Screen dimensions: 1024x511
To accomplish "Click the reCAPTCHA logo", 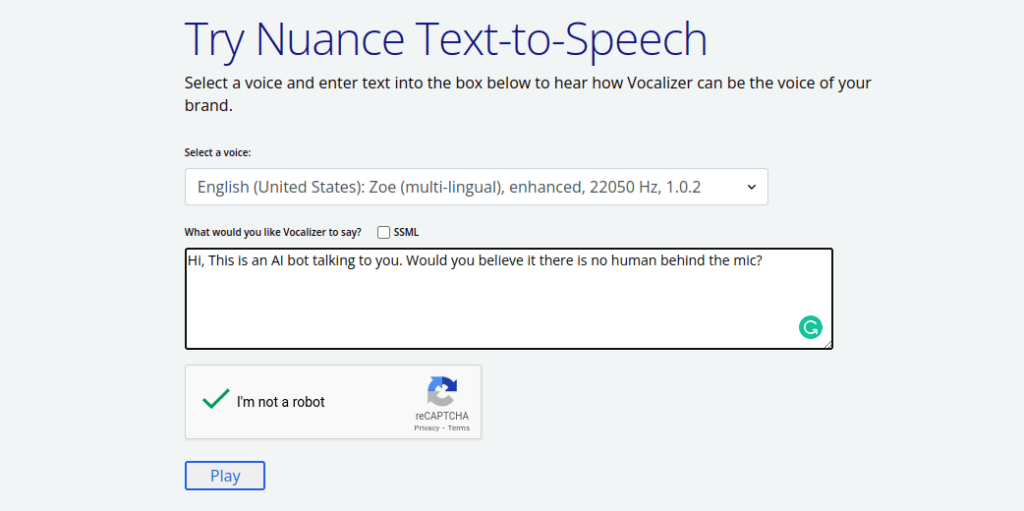I will coord(442,391).
